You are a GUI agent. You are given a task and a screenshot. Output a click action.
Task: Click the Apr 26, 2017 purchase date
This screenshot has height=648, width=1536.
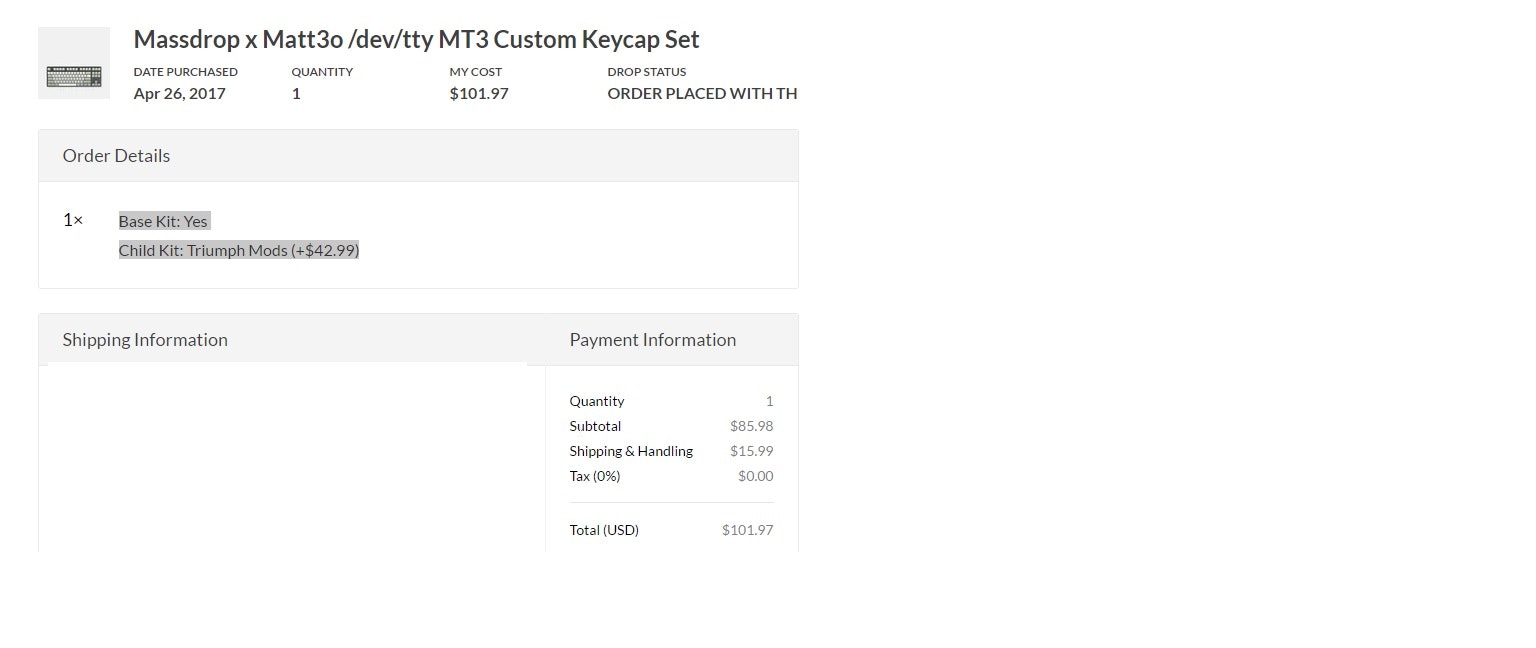coord(180,94)
